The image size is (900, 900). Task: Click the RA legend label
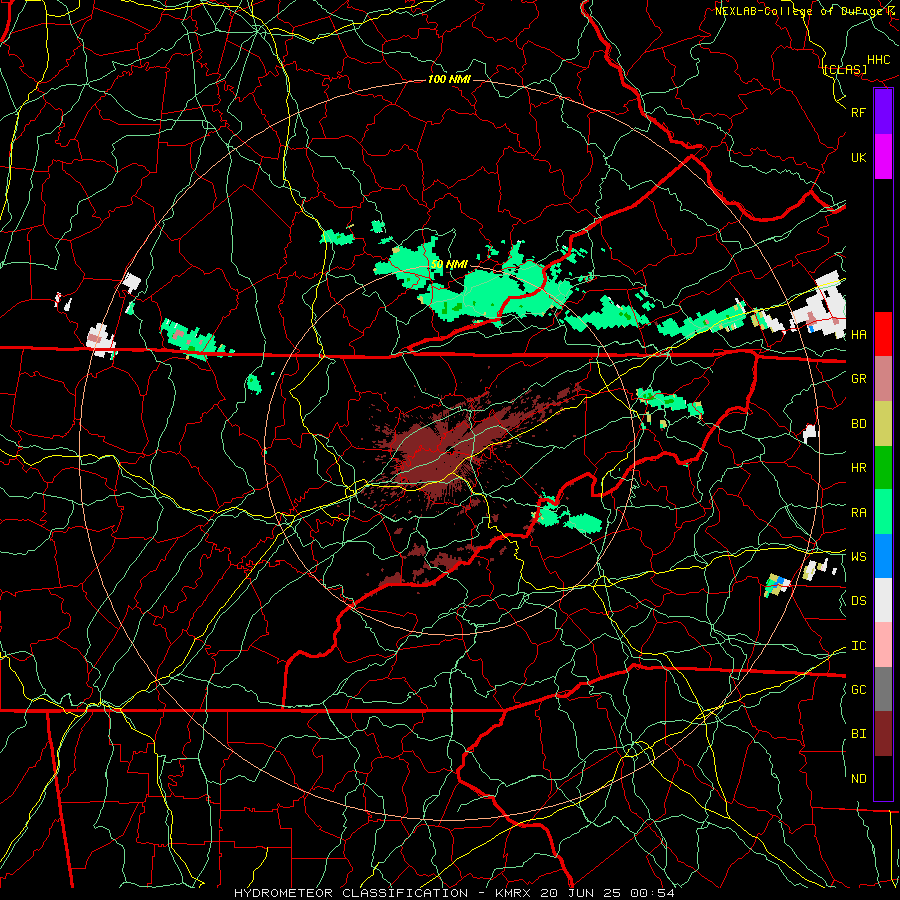(859, 512)
